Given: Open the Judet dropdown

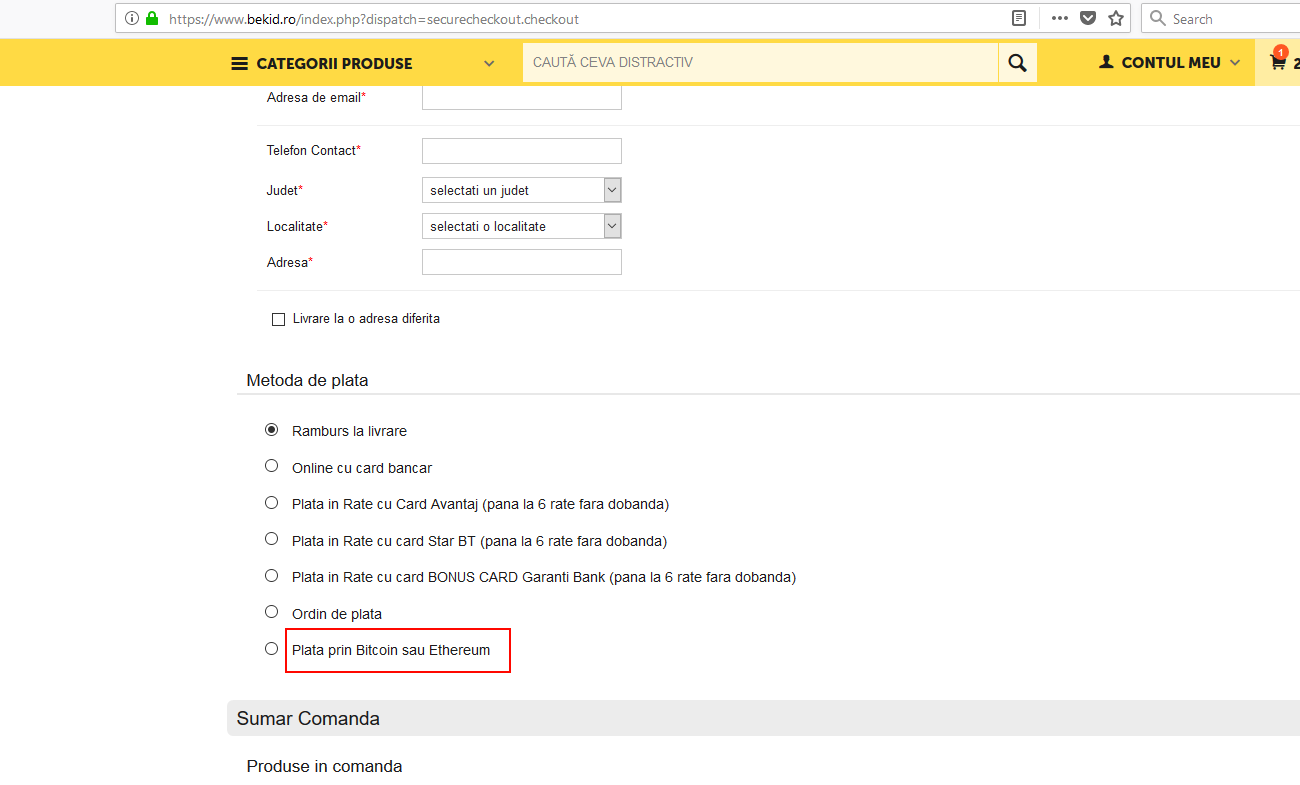Looking at the screenshot, I should pyautogui.click(x=521, y=190).
